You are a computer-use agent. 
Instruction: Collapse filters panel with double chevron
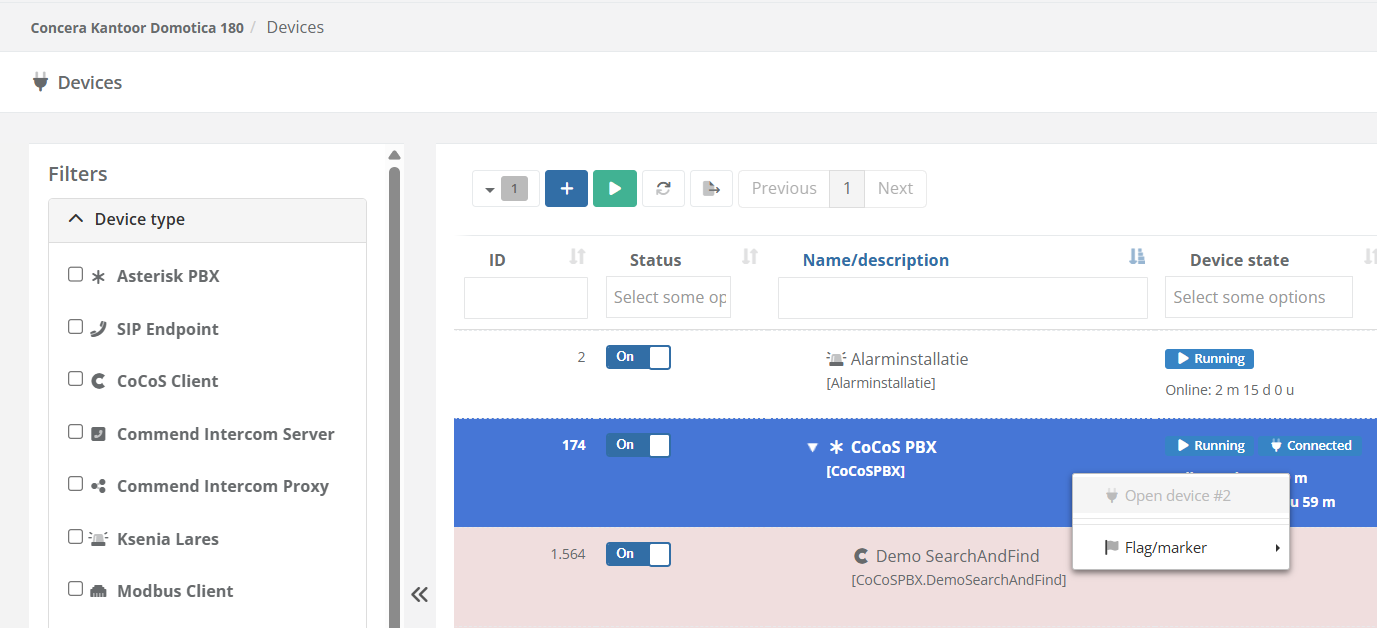click(x=419, y=594)
